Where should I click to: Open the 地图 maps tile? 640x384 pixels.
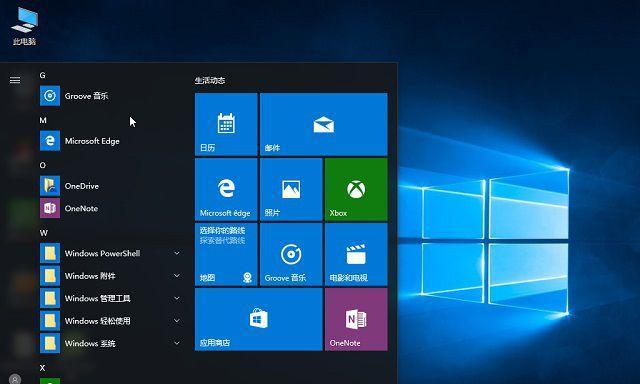tap(226, 254)
